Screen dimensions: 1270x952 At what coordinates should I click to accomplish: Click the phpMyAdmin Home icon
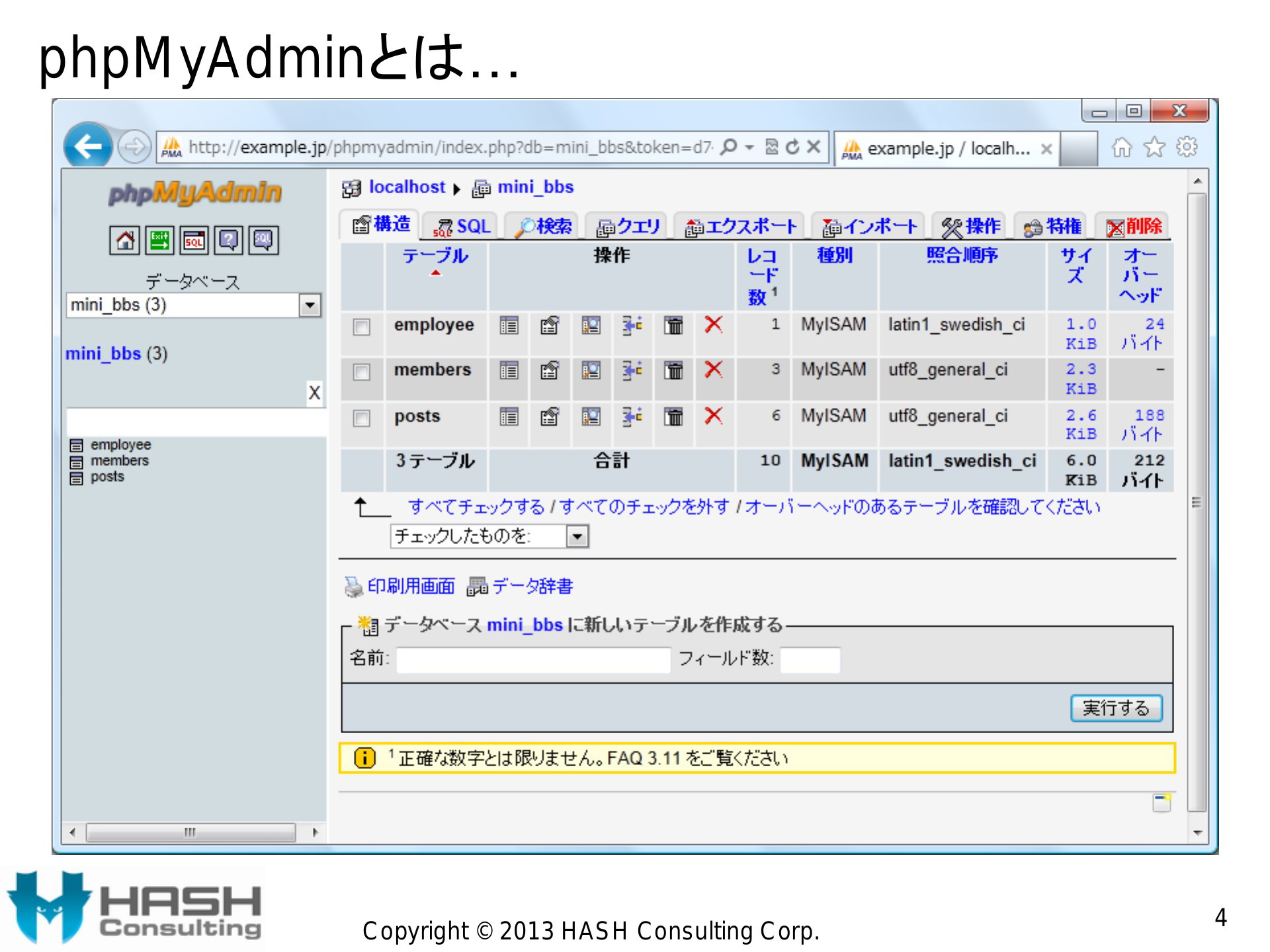click(x=124, y=241)
